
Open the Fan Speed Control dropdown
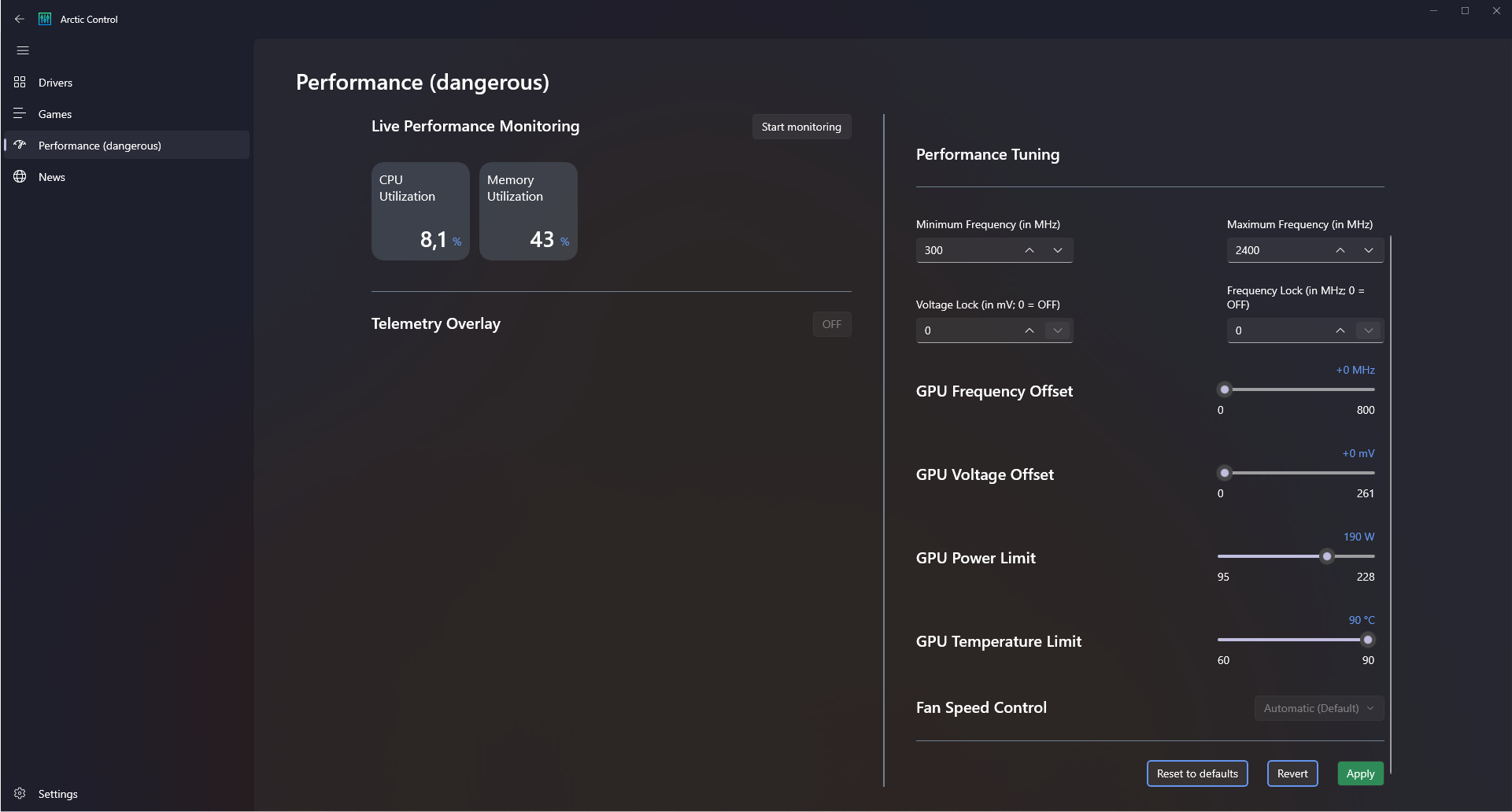tap(1319, 708)
